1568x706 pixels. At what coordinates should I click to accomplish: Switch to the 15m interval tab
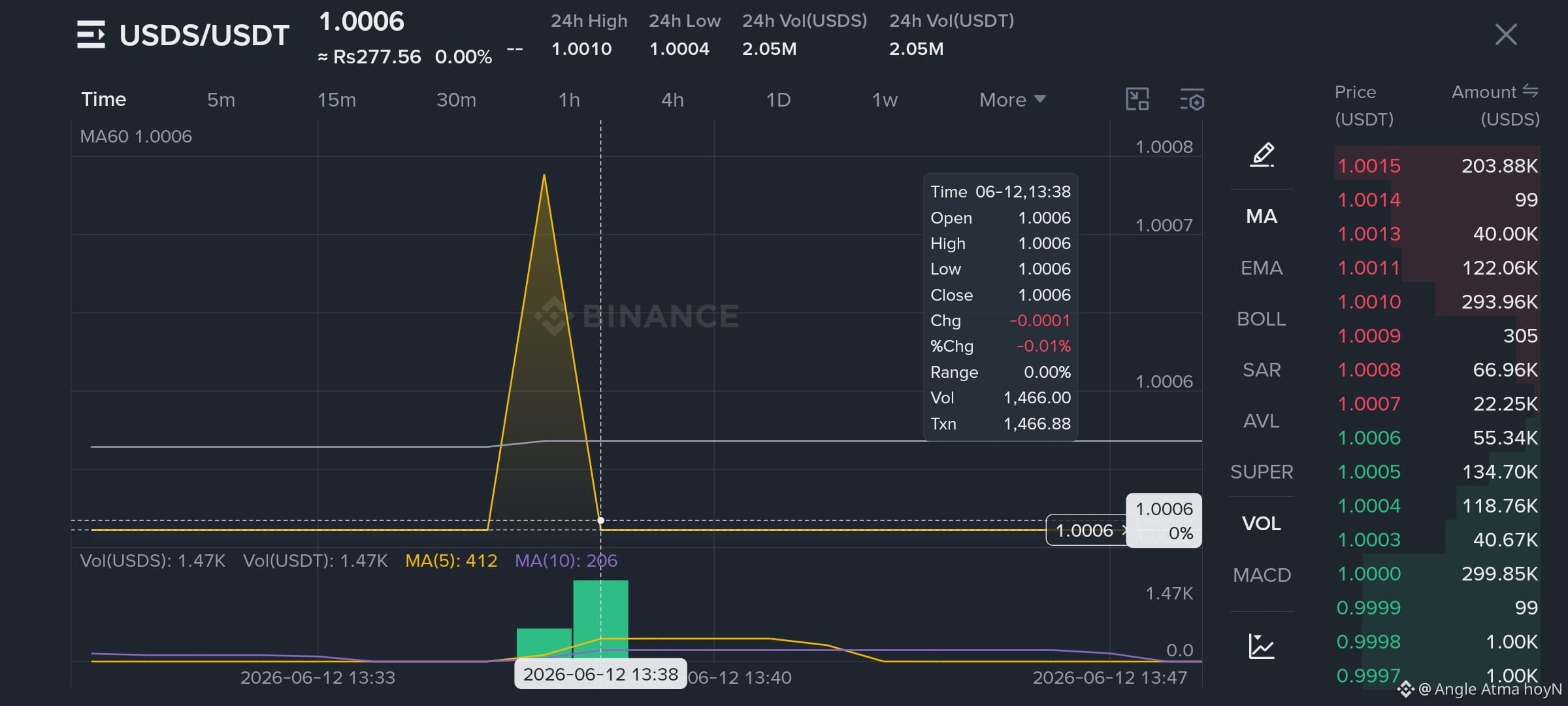[x=336, y=99]
